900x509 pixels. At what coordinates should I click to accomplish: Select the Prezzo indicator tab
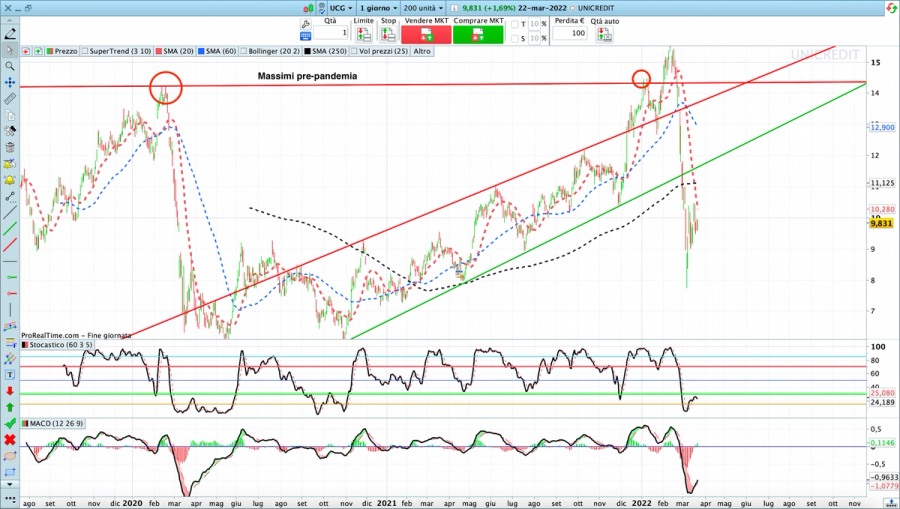(61, 51)
